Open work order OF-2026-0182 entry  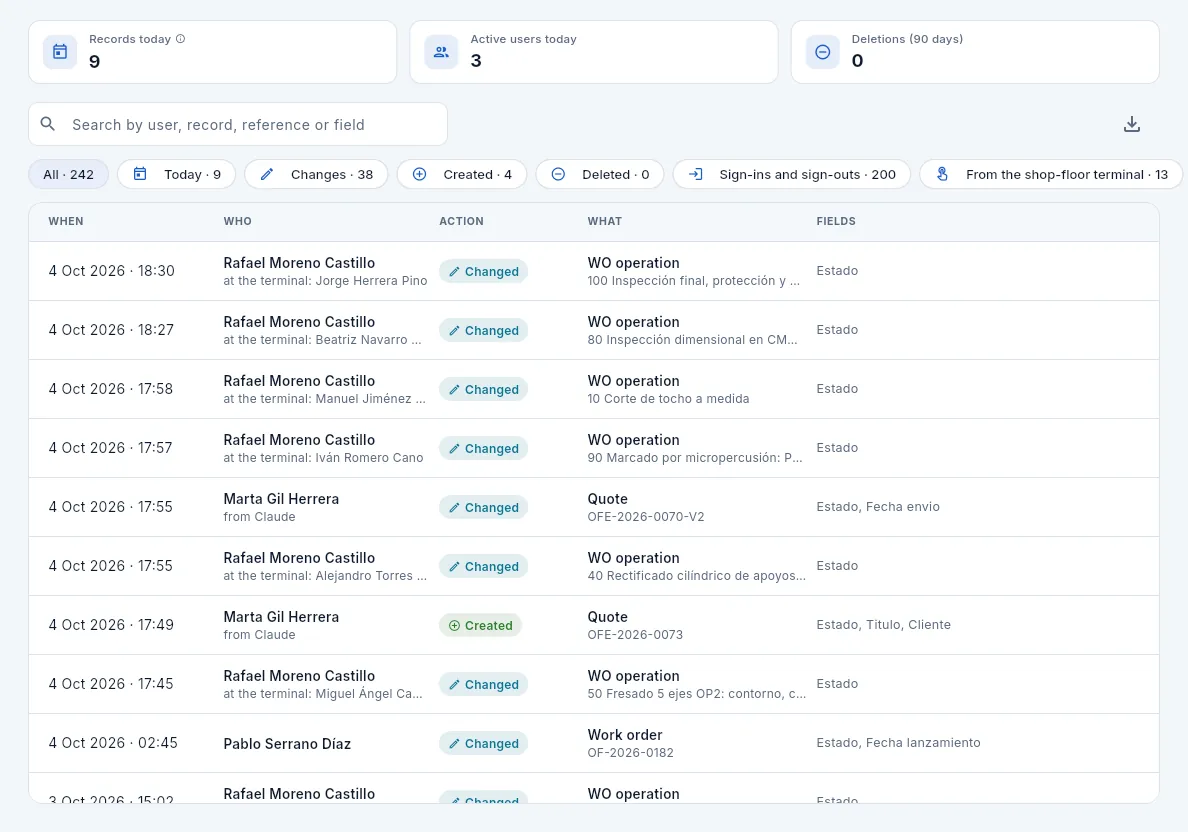click(594, 743)
